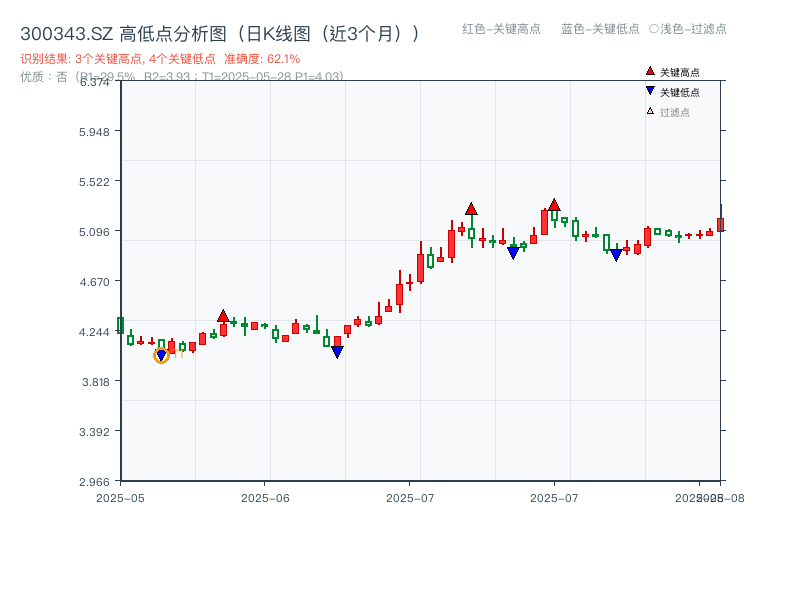Toggle the 浅色-过滤点 legend entry
Image resolution: width=800 pixels, height=600 pixels.
[x=696, y=30]
